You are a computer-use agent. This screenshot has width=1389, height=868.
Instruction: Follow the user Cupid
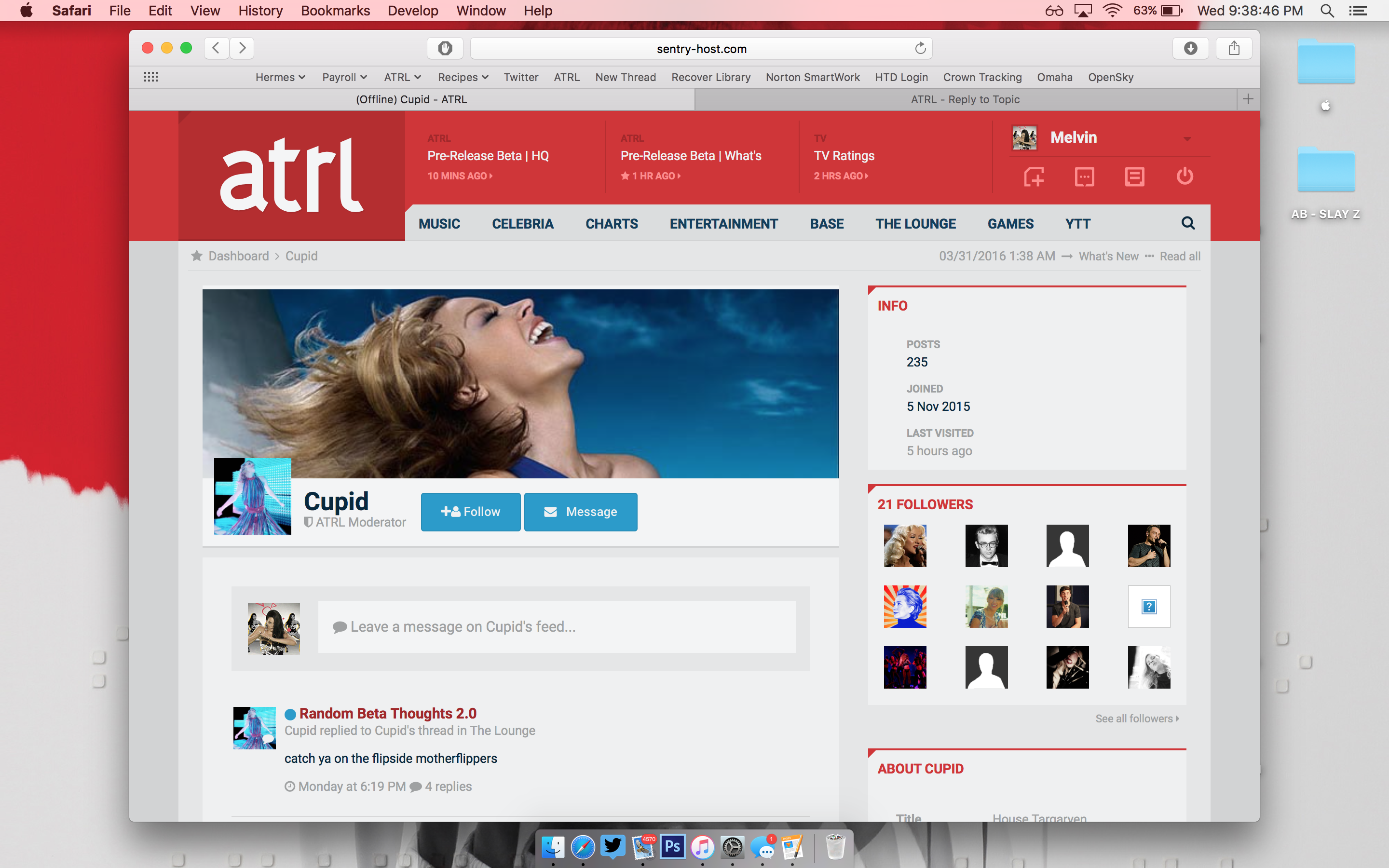471,512
